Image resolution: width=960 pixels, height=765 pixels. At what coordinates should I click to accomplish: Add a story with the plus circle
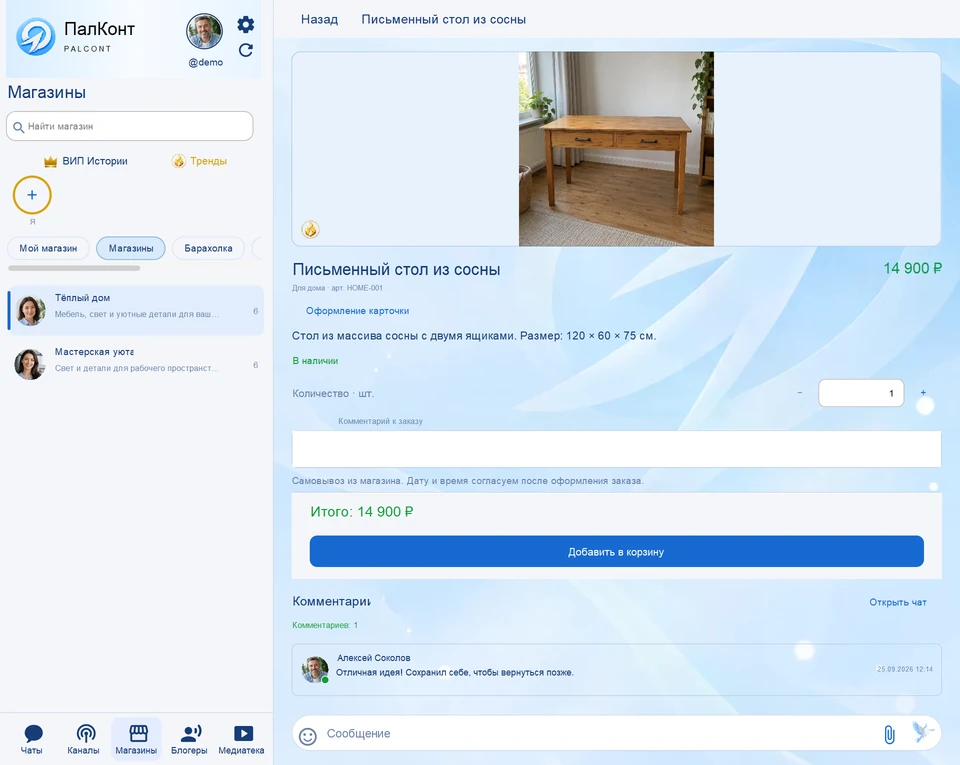point(32,195)
